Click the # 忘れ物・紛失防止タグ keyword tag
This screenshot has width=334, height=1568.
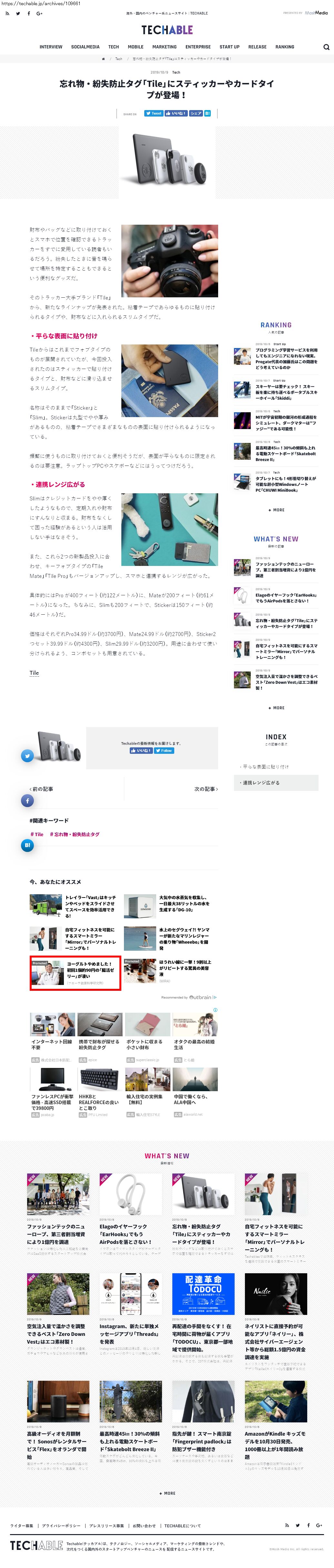click(x=75, y=835)
